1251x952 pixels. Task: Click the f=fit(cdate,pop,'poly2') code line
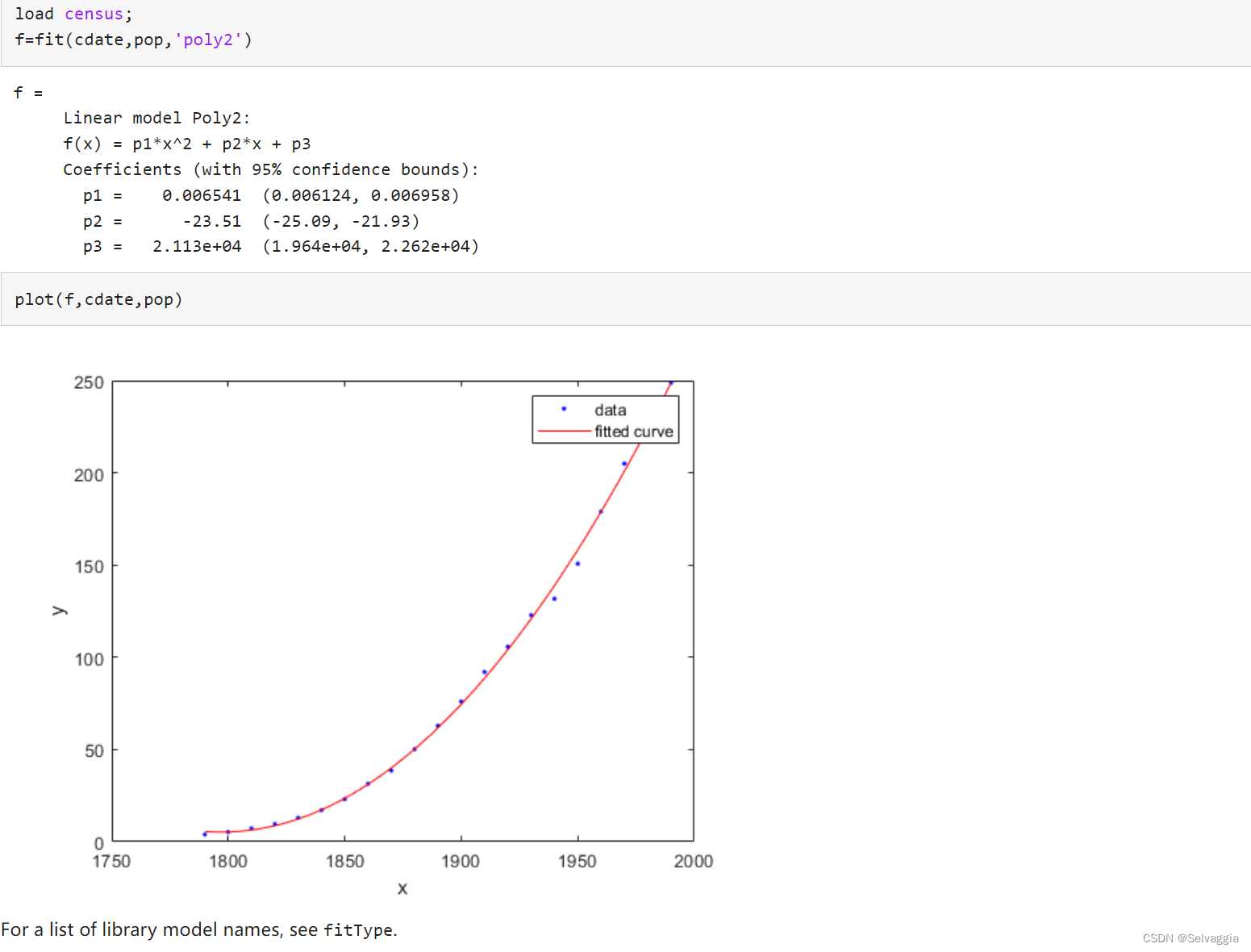(133, 40)
